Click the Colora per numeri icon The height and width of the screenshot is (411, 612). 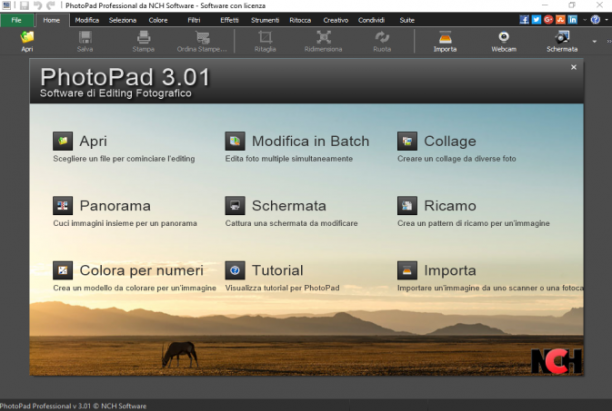pos(63,270)
